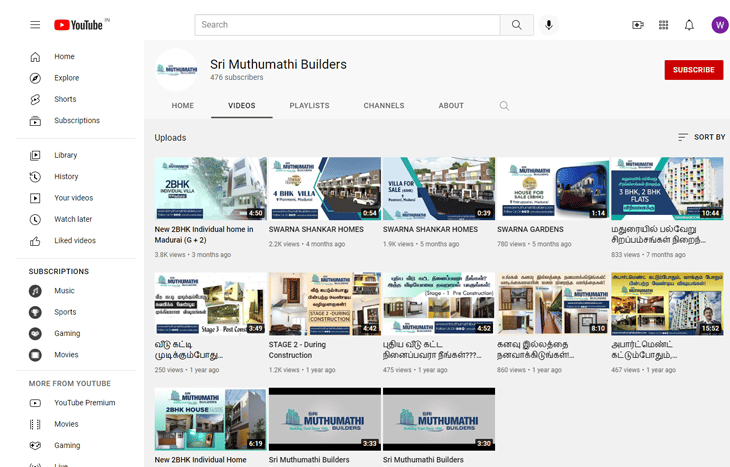Open the Watch later link
The height and width of the screenshot is (467, 730).
pyautogui.click(x=73, y=219)
